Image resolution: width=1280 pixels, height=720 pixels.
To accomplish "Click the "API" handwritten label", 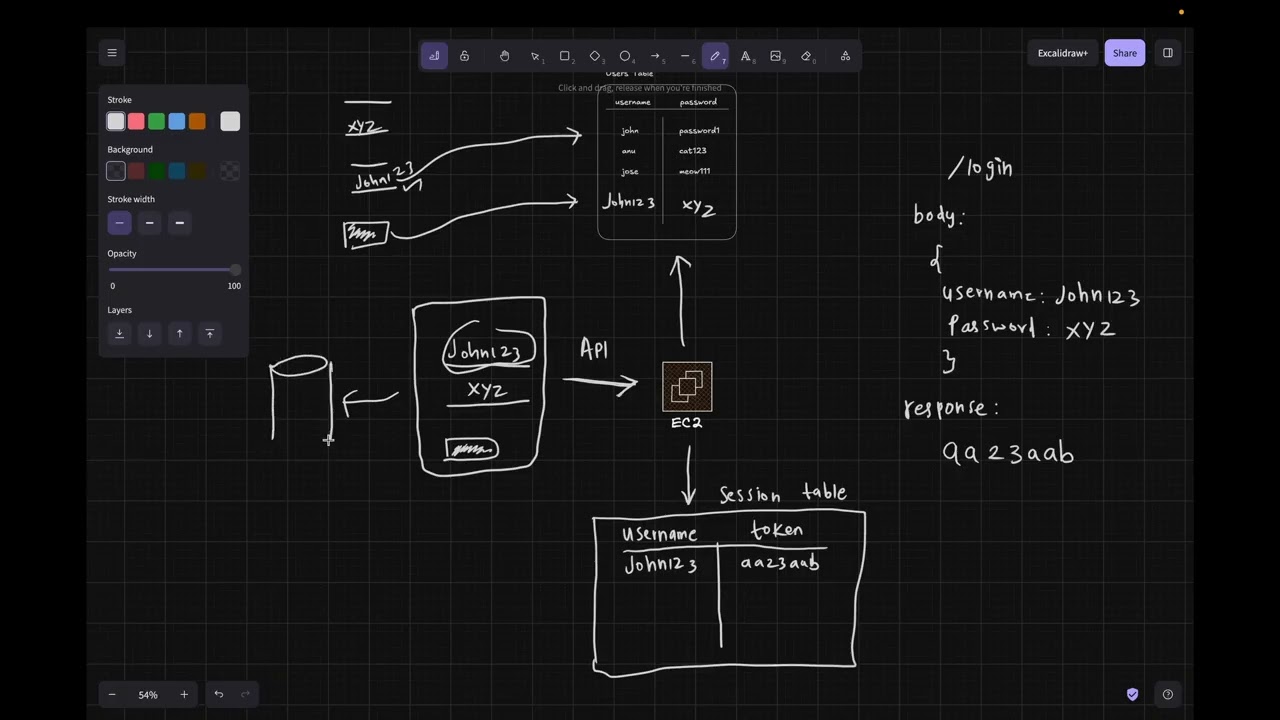I will (x=594, y=349).
